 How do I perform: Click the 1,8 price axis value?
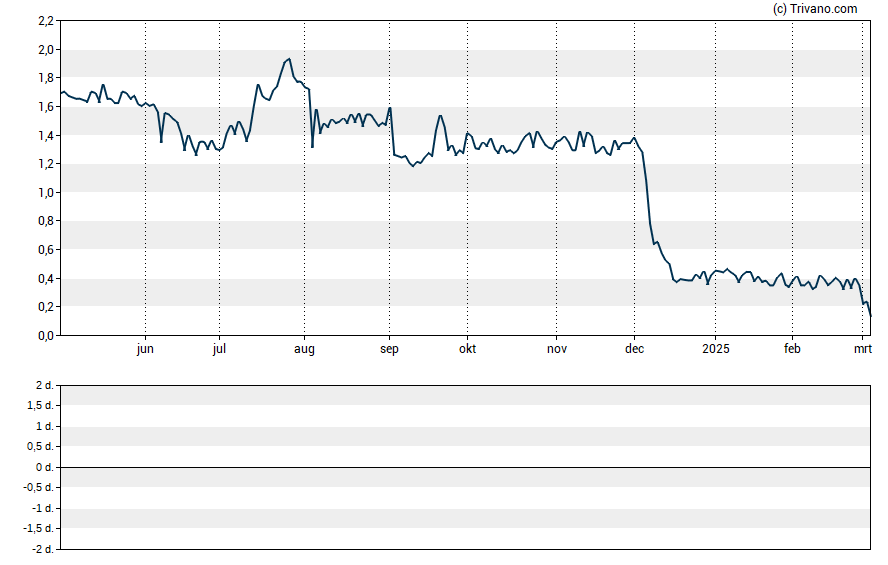point(46,78)
